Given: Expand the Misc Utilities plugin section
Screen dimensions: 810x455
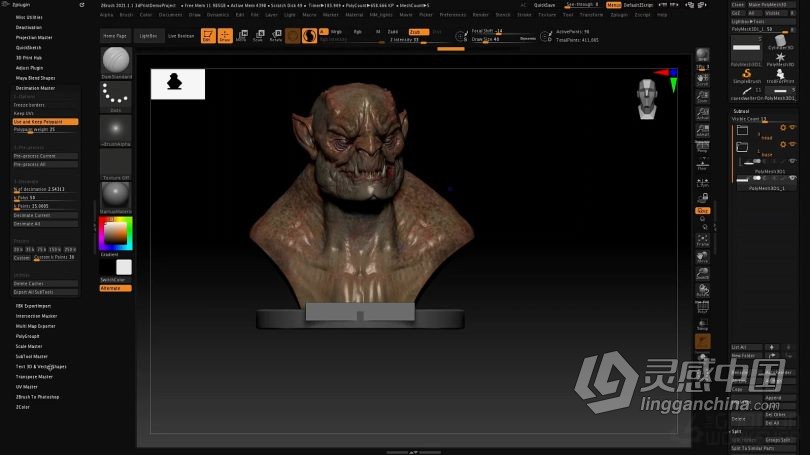Looking at the screenshot, I should [x=29, y=17].
